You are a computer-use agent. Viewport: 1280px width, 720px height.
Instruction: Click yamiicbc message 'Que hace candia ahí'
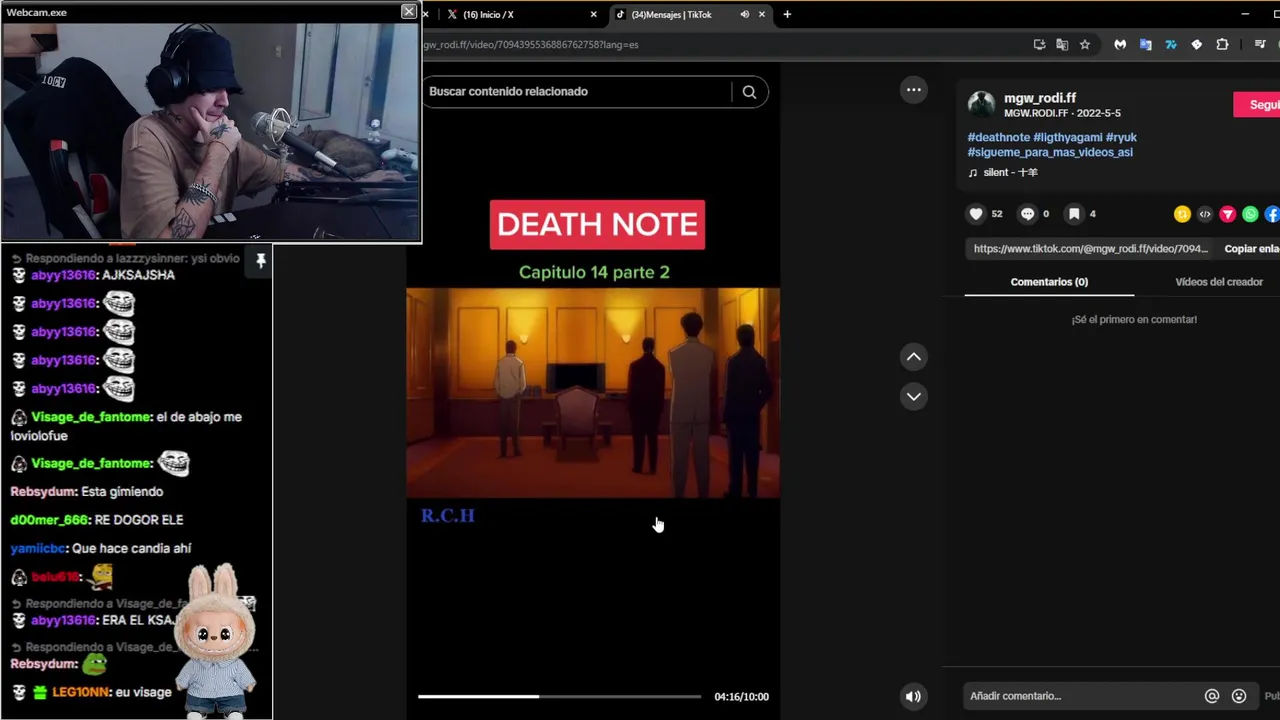pyautogui.click(x=101, y=548)
